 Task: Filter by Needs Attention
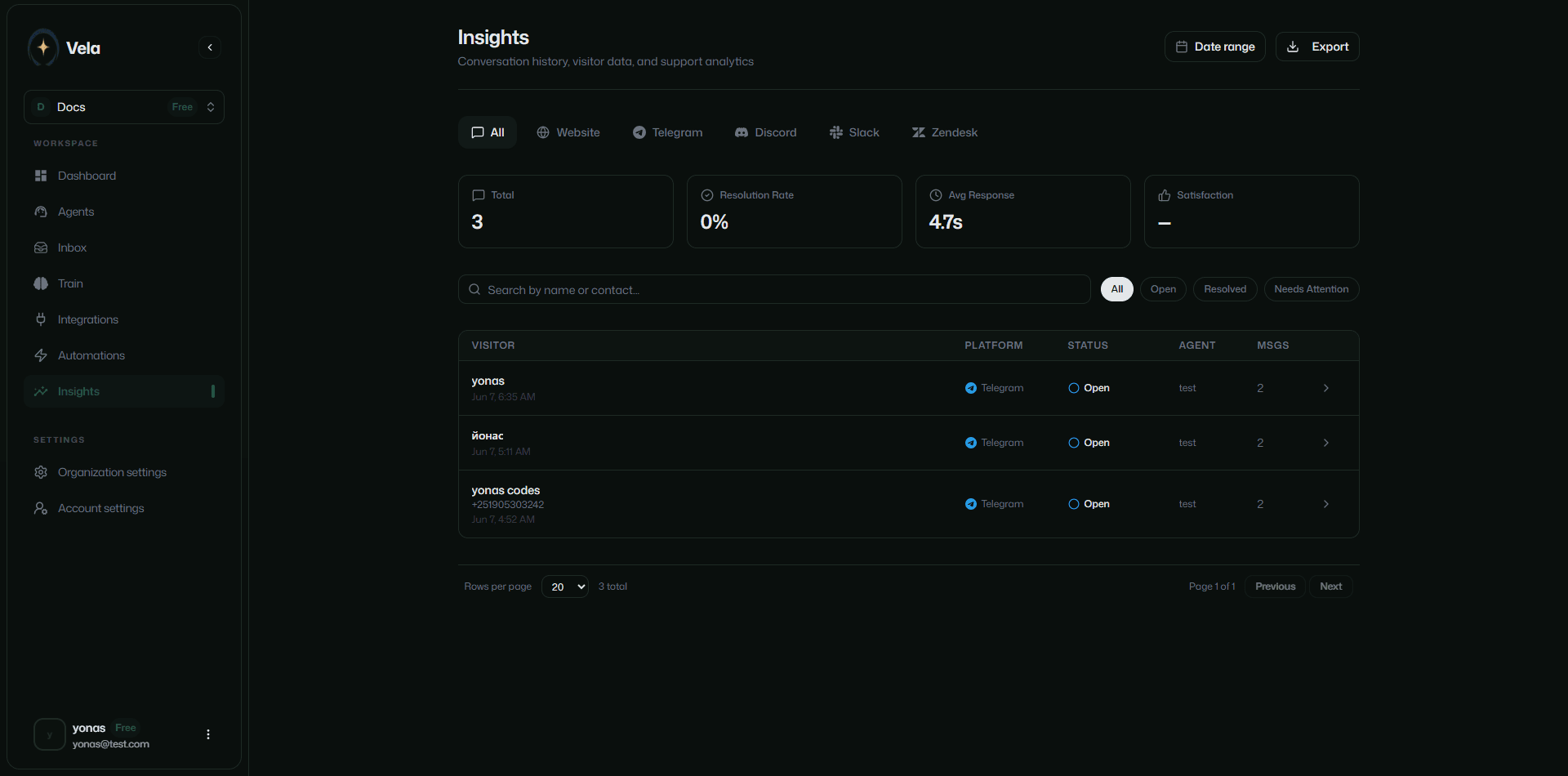(1312, 289)
